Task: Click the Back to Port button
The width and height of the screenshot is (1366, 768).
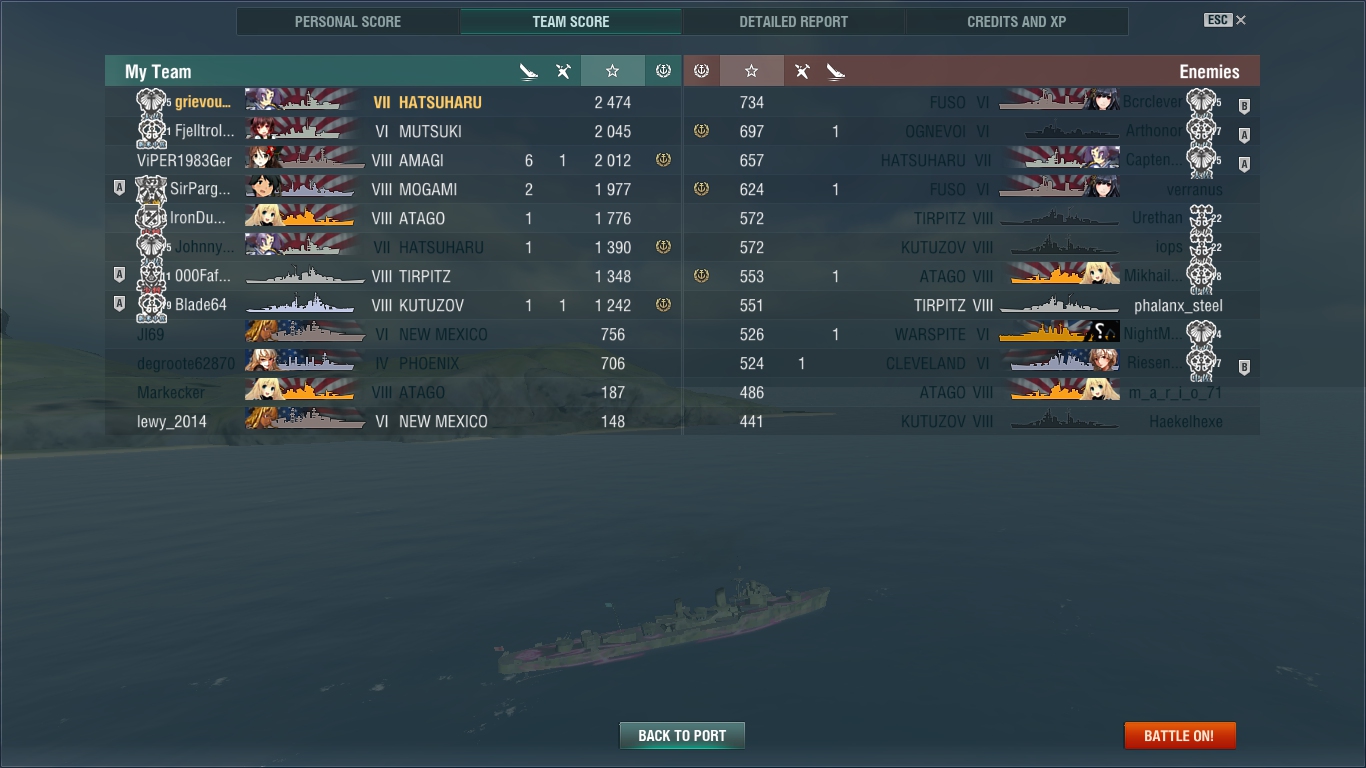Action: coord(682,736)
